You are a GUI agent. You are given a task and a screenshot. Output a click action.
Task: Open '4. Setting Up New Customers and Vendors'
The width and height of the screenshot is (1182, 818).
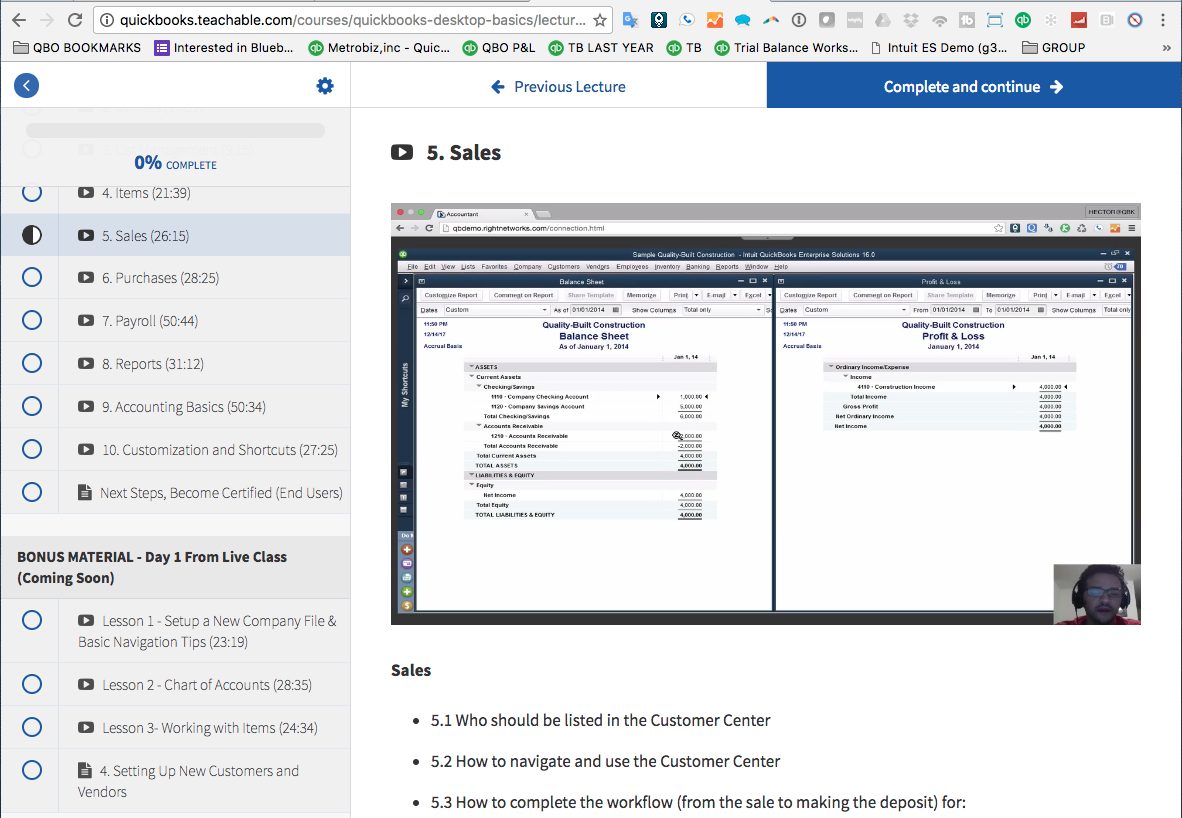pyautogui.click(x=189, y=781)
